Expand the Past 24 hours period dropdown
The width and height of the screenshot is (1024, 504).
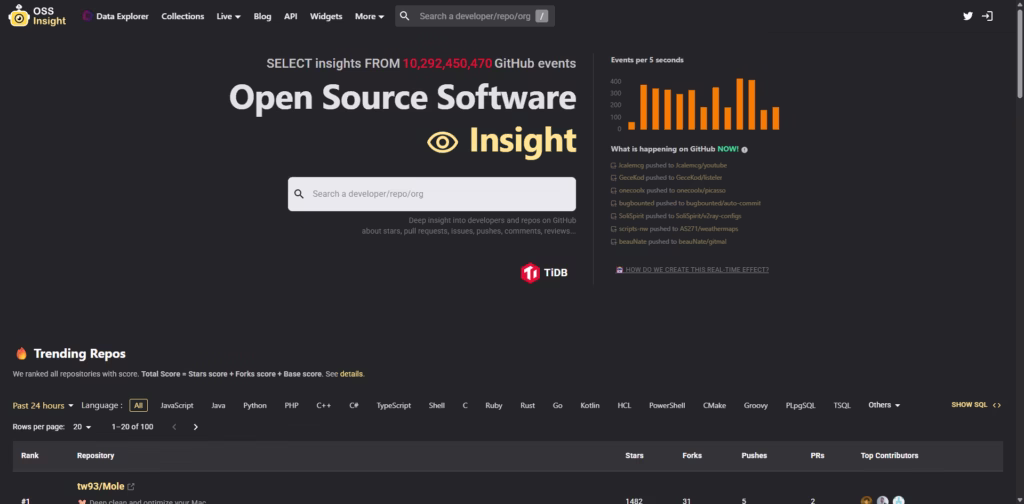[43, 405]
